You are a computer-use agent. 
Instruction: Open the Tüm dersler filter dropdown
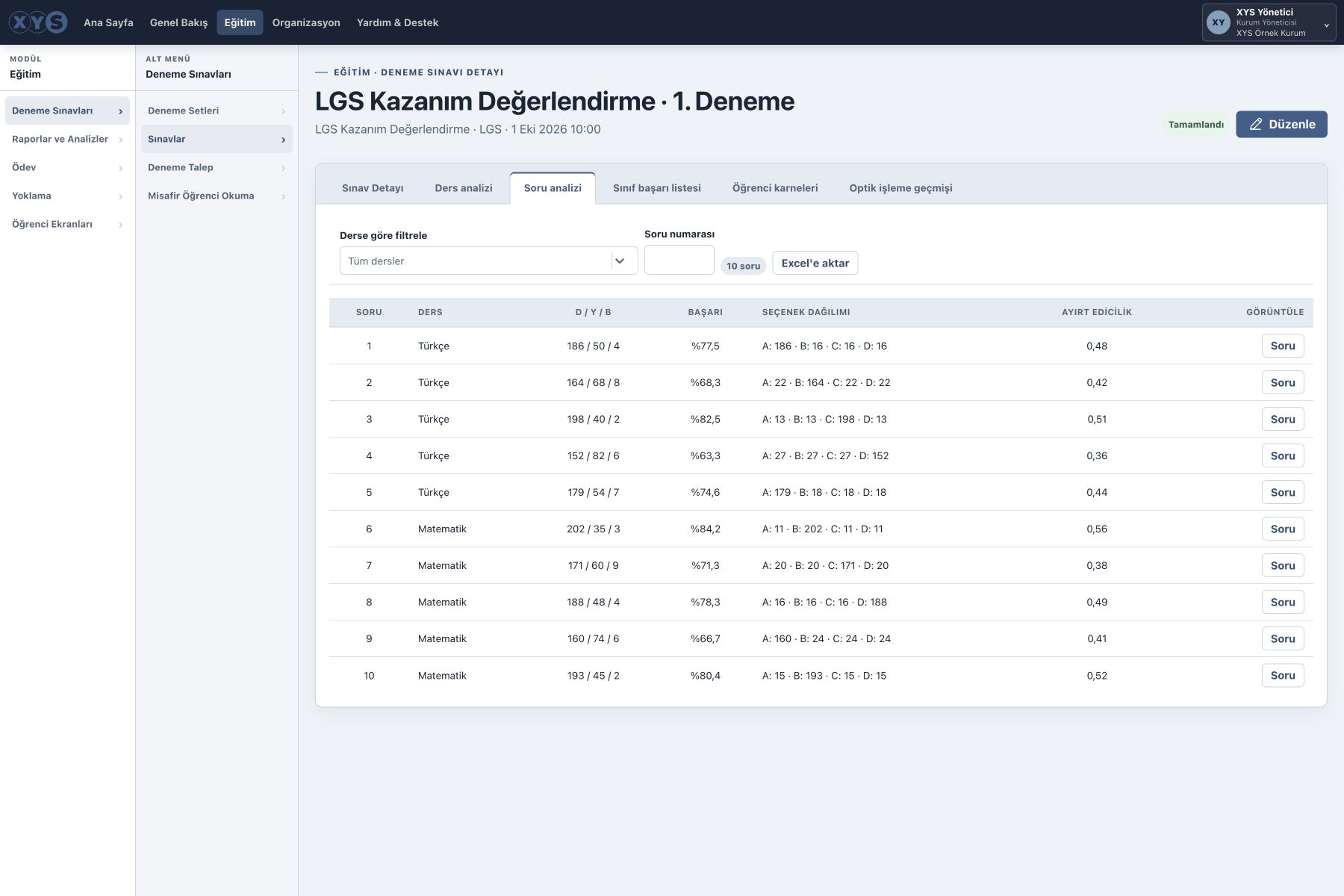488,261
